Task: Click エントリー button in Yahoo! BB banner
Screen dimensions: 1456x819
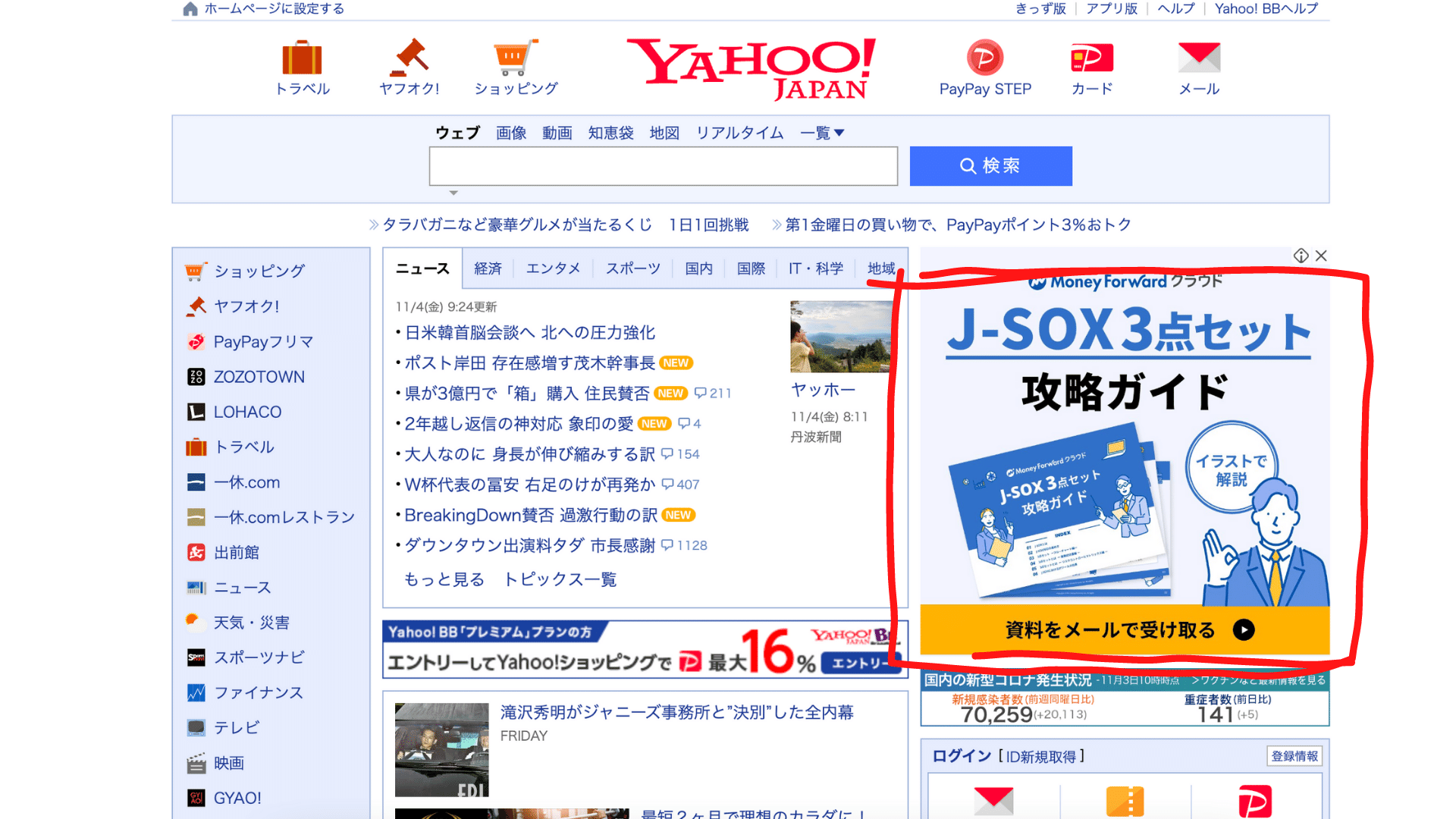Action: coord(860,663)
